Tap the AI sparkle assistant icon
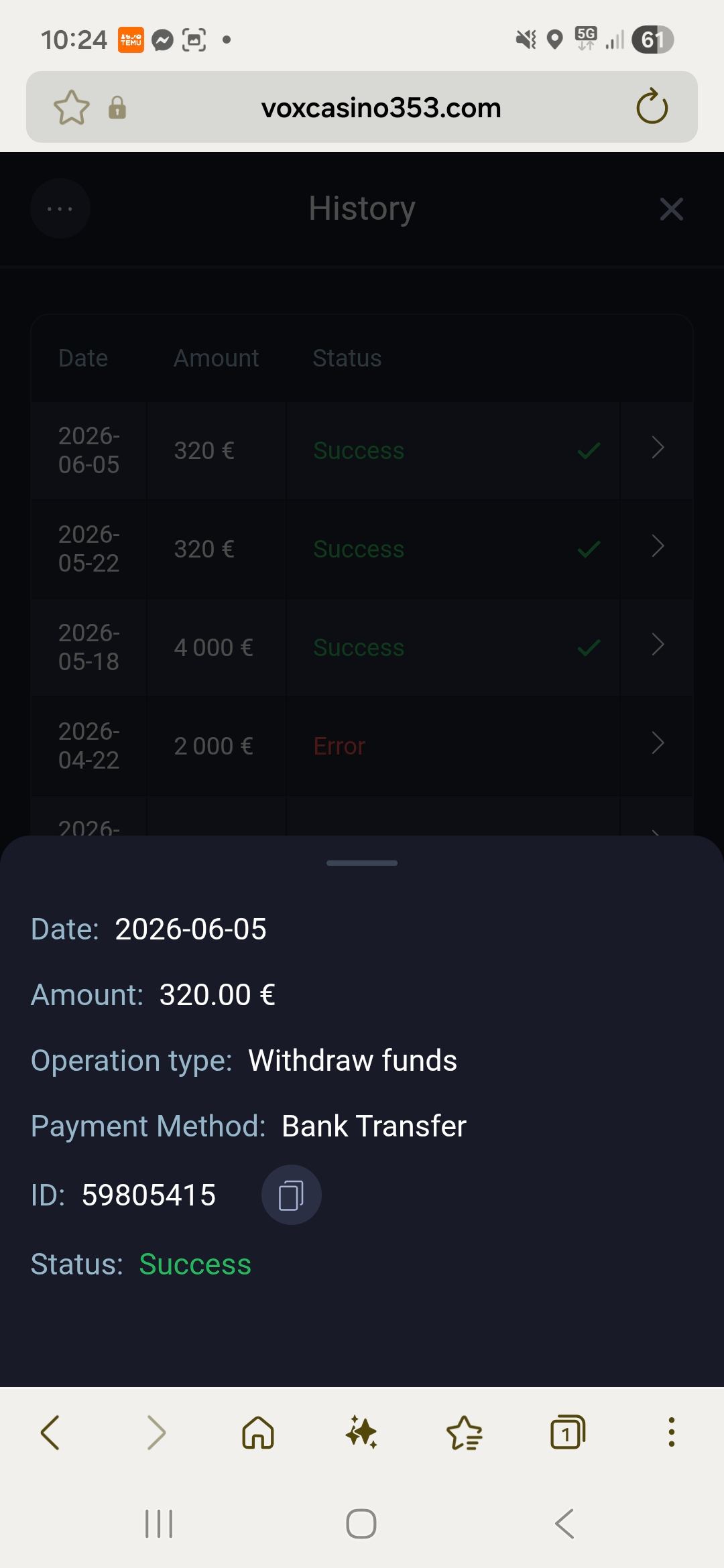The width and height of the screenshot is (724, 1568). [361, 1433]
